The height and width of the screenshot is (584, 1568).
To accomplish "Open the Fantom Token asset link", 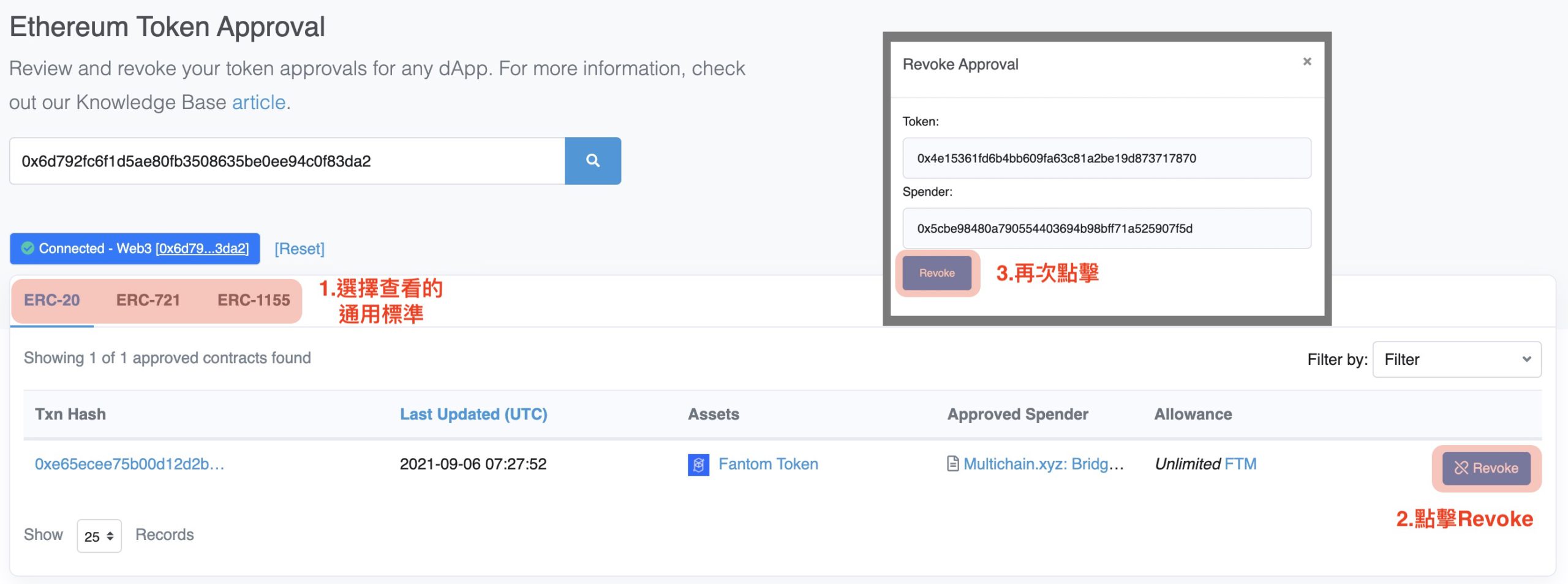I will click(768, 464).
